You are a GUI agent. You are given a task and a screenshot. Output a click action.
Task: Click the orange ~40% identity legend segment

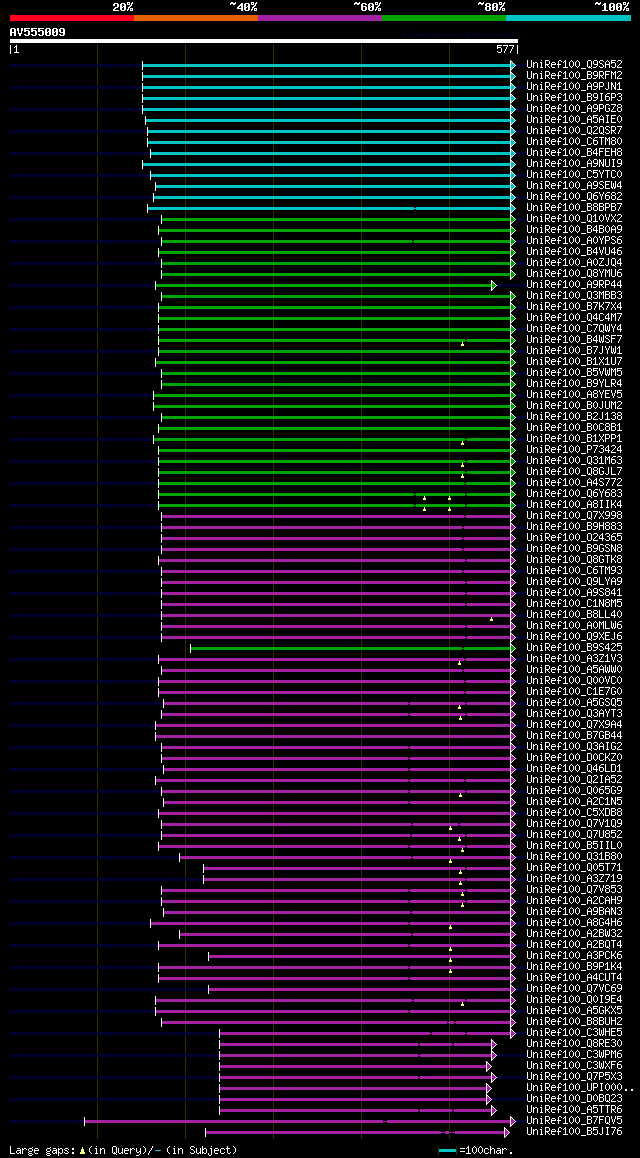click(196, 17)
